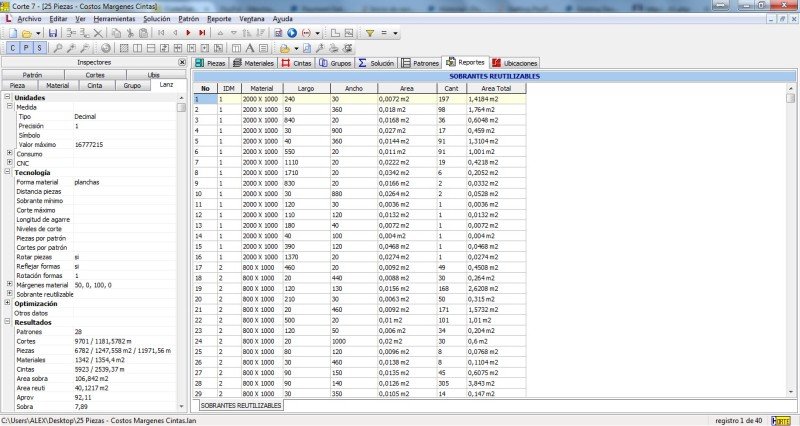Click the yellow Filter funnel icon
Viewport: 800px width, 426px height.
369,33
